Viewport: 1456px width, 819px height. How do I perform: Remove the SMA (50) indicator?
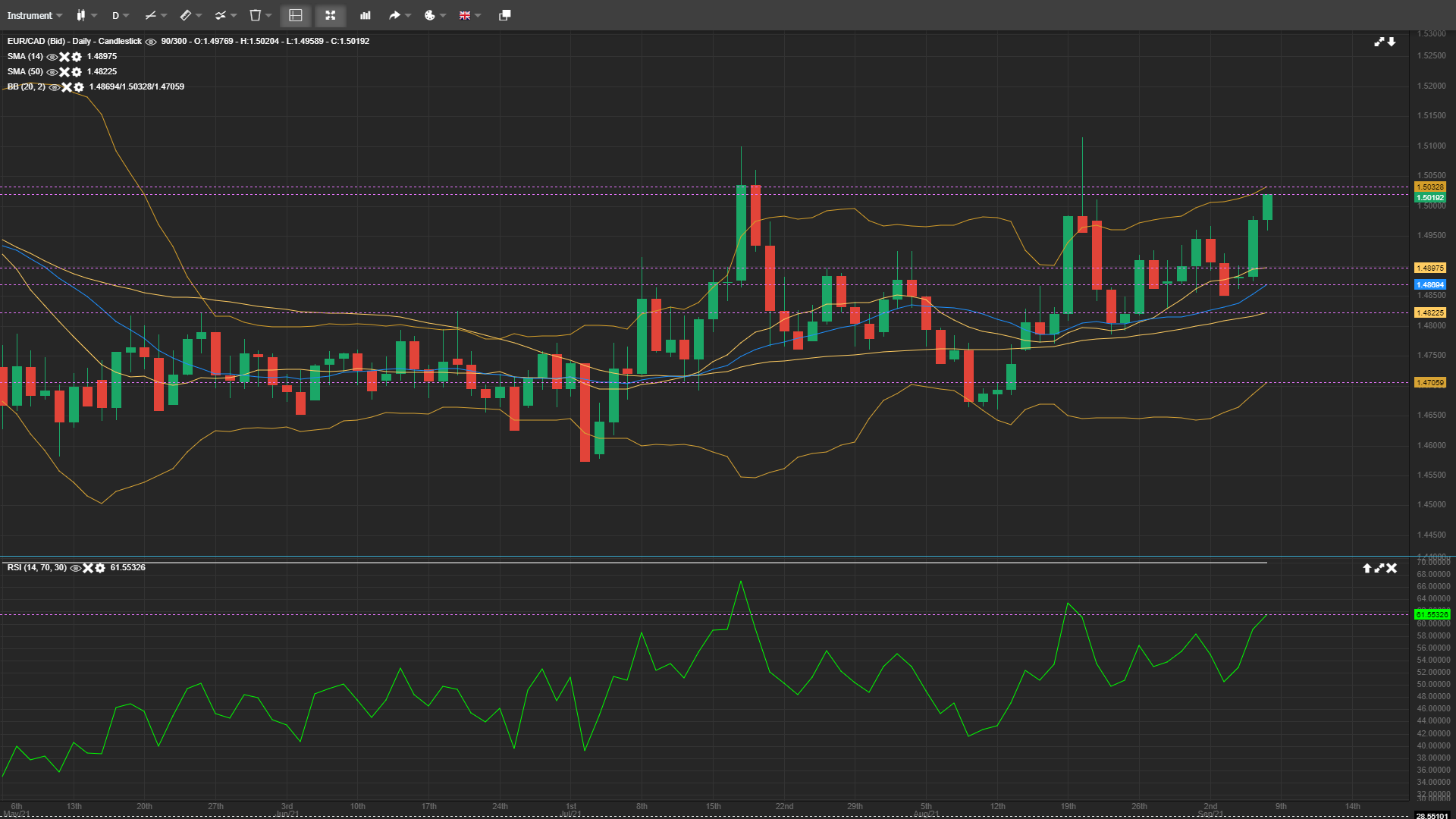click(x=64, y=72)
